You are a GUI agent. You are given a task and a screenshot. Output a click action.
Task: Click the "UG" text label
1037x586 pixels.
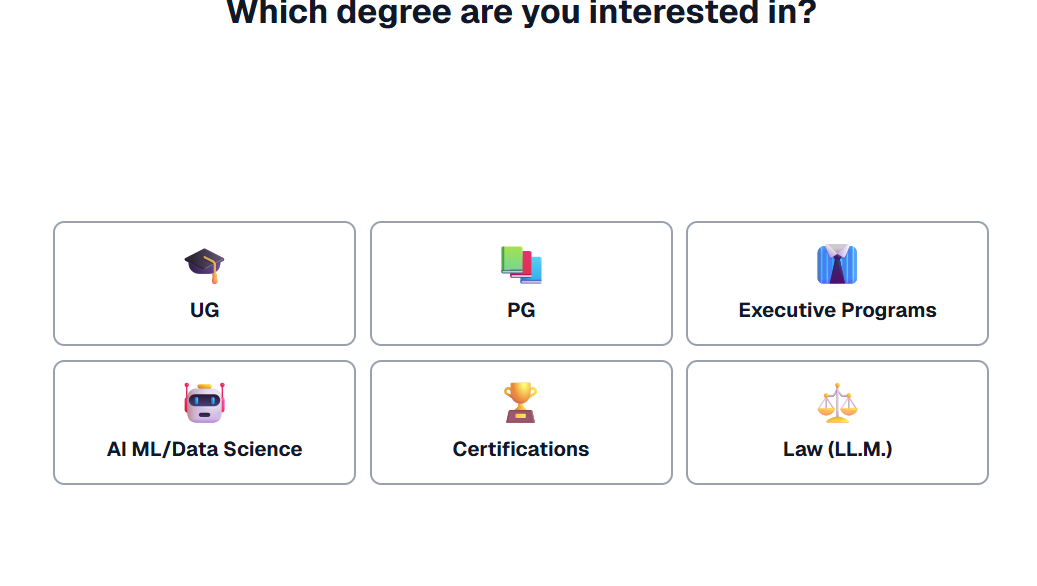[205, 311]
